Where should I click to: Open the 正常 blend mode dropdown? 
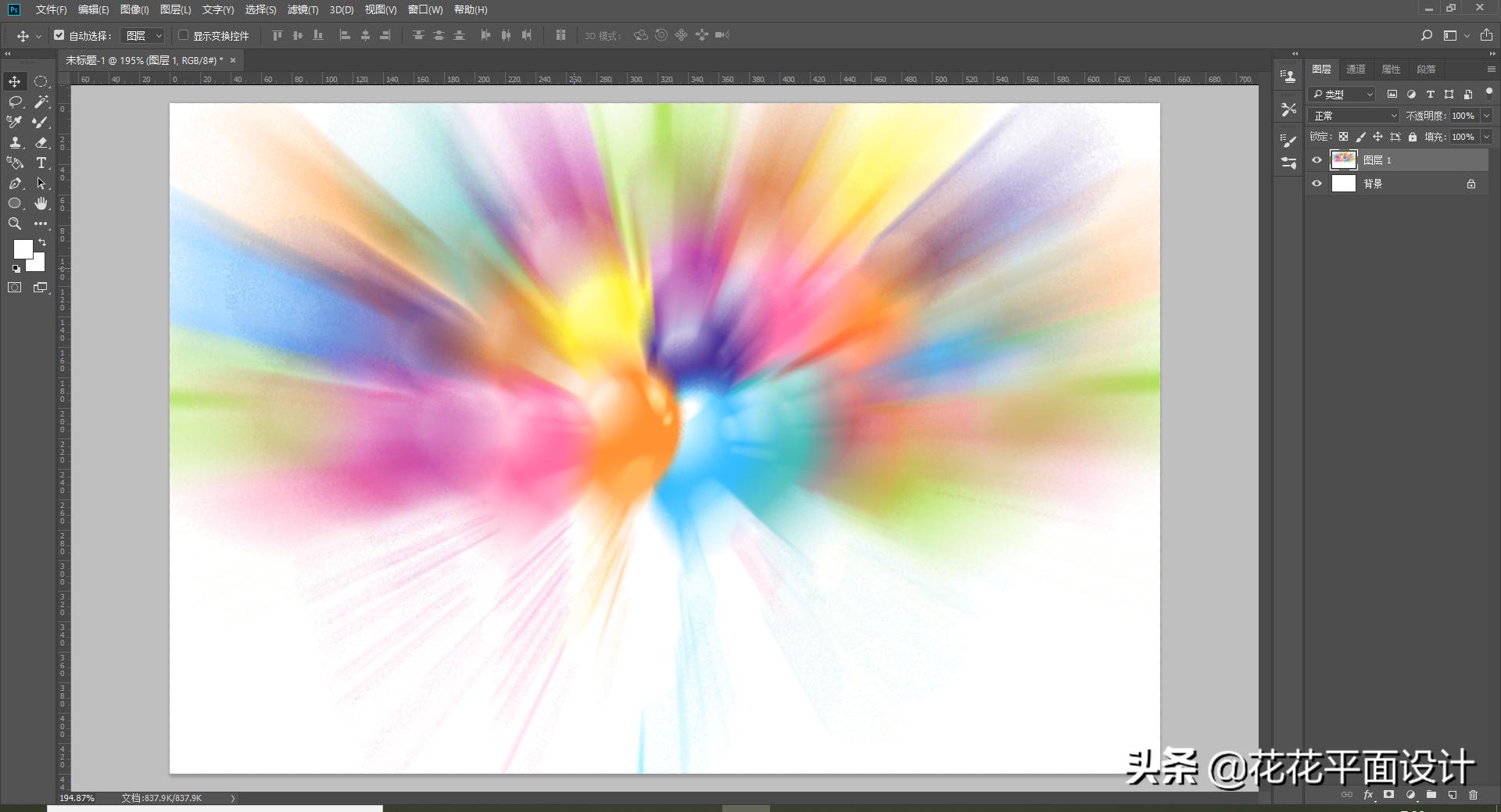click(1354, 116)
